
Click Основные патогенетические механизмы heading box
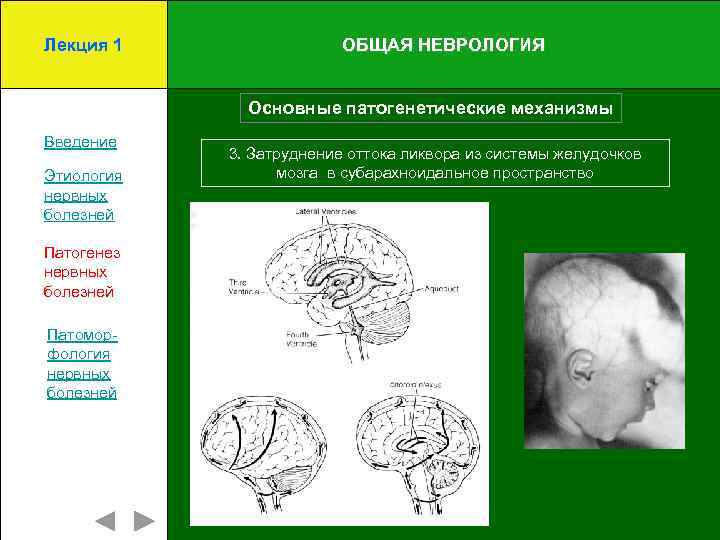(431, 108)
